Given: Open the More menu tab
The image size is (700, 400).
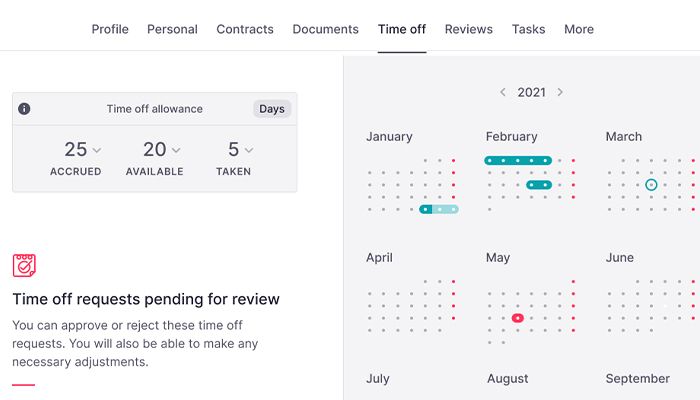Looking at the screenshot, I should (578, 29).
